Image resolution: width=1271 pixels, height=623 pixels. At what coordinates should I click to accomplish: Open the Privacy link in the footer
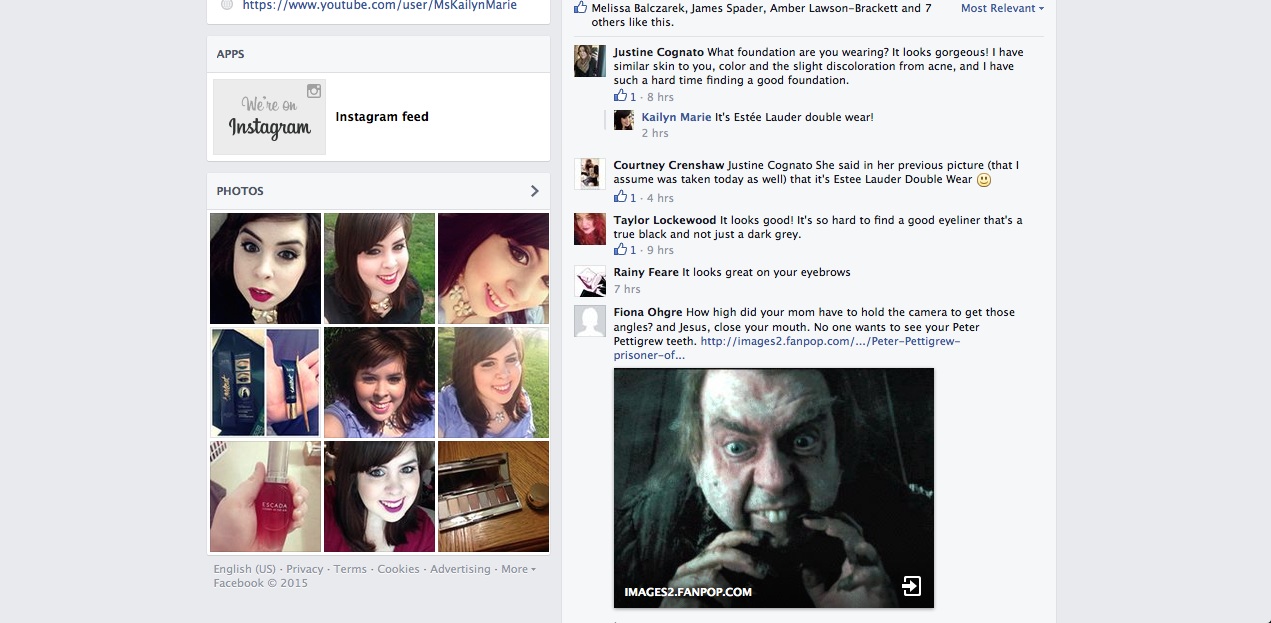(304, 569)
